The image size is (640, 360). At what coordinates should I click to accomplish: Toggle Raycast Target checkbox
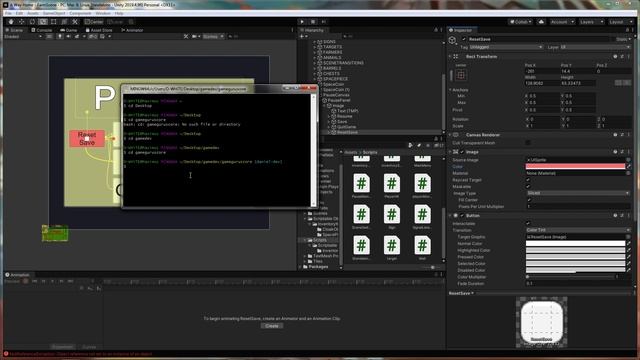pyautogui.click(x=528, y=180)
